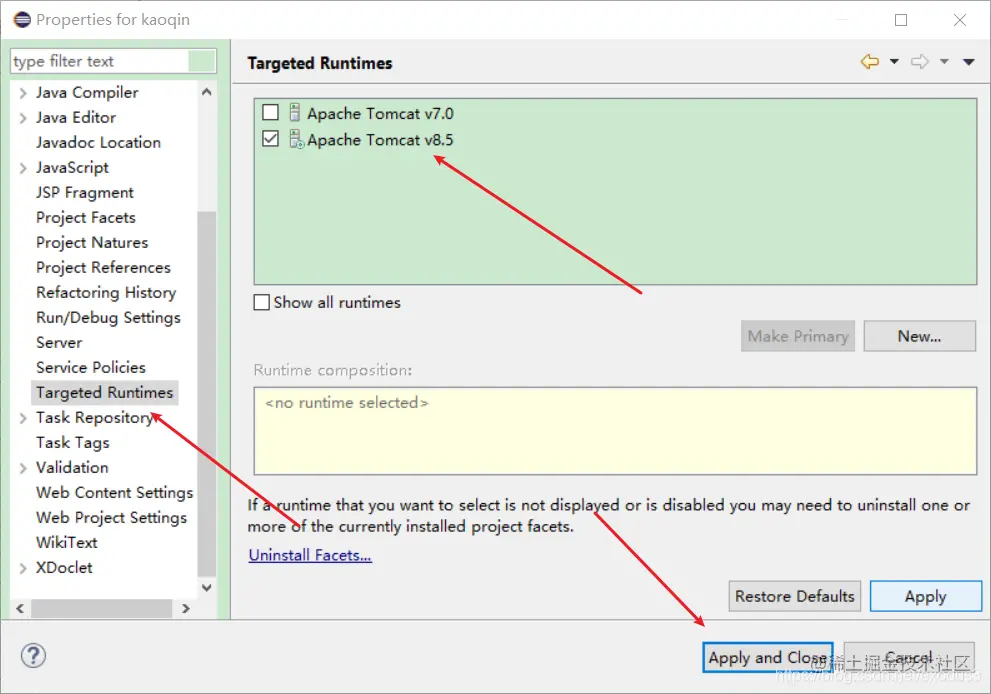
Task: Open the Uninstall Facets... link
Action: point(310,555)
